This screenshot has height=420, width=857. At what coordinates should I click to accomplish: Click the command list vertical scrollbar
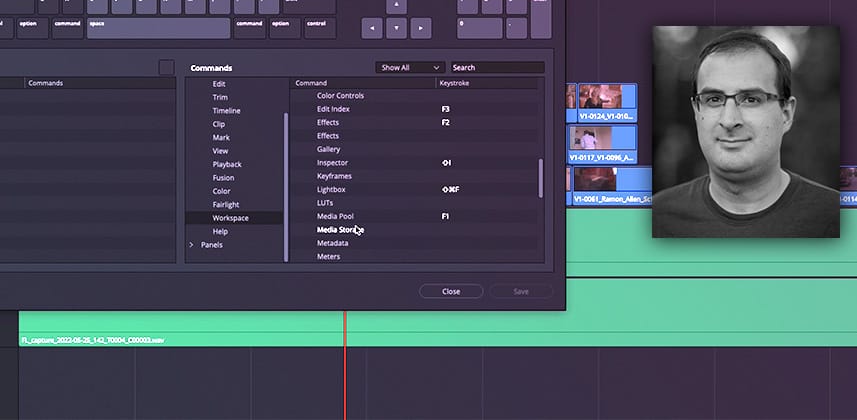point(541,178)
